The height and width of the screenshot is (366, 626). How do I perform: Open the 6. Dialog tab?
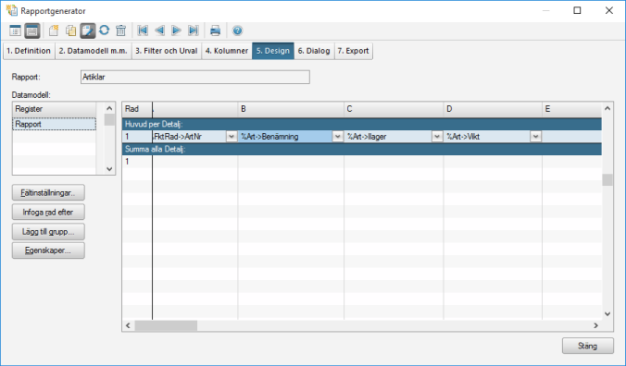(x=314, y=51)
